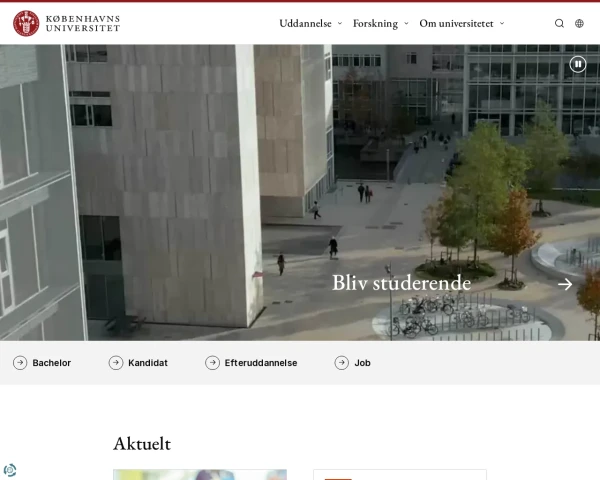Image resolution: width=600 pixels, height=480 pixels.
Task: Click the circled arrow icon beside Bachelor
Action: point(20,362)
